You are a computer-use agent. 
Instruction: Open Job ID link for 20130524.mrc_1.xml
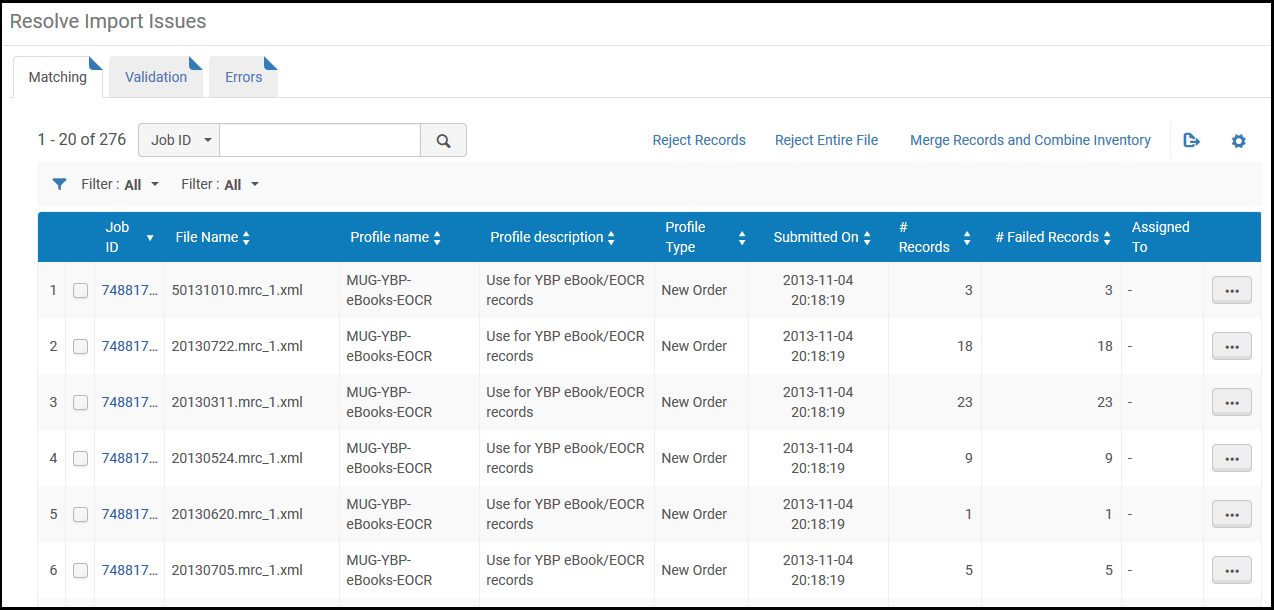pos(130,458)
